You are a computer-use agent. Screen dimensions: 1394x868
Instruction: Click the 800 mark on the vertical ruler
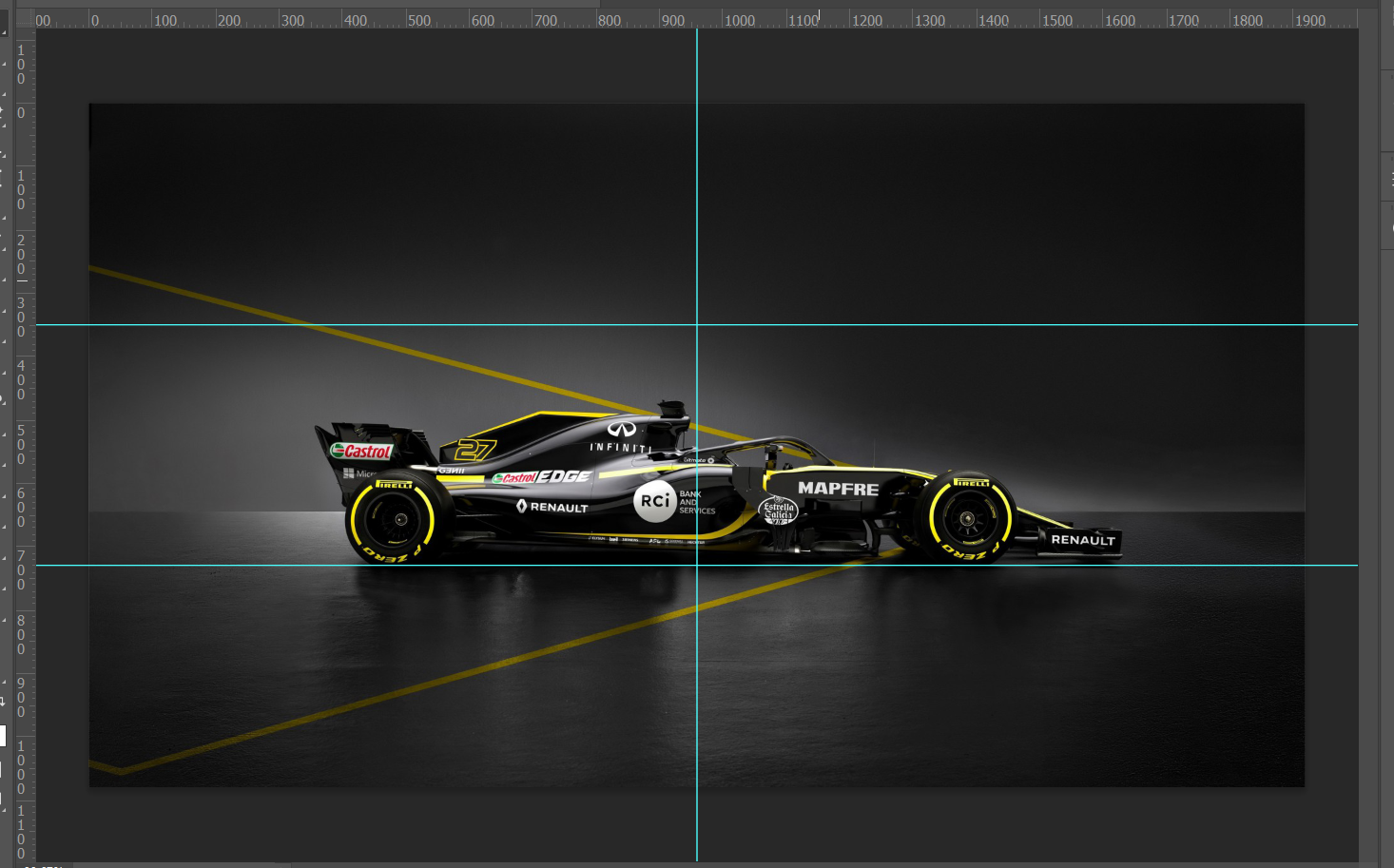(21, 635)
